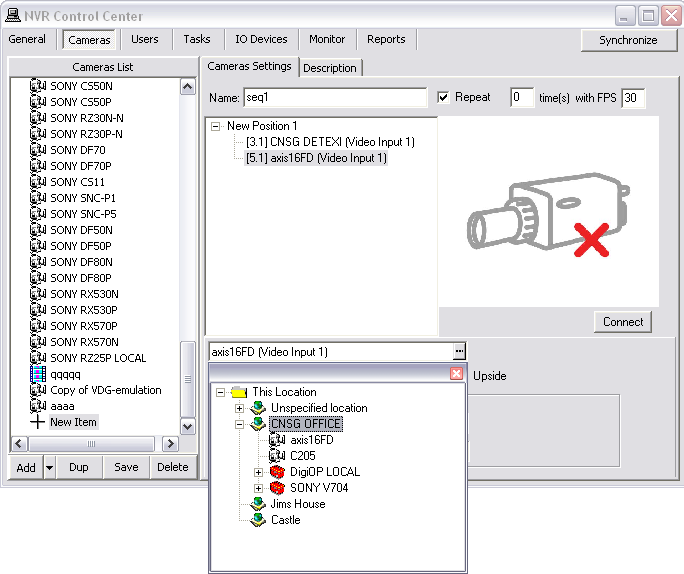Click the location icon for Castle
This screenshot has width=684, height=574.
(x=258, y=520)
